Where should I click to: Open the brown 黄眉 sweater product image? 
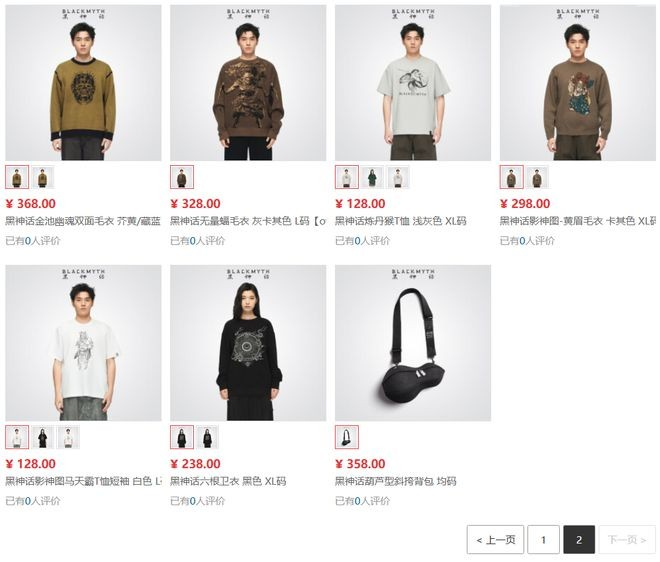click(x=578, y=83)
